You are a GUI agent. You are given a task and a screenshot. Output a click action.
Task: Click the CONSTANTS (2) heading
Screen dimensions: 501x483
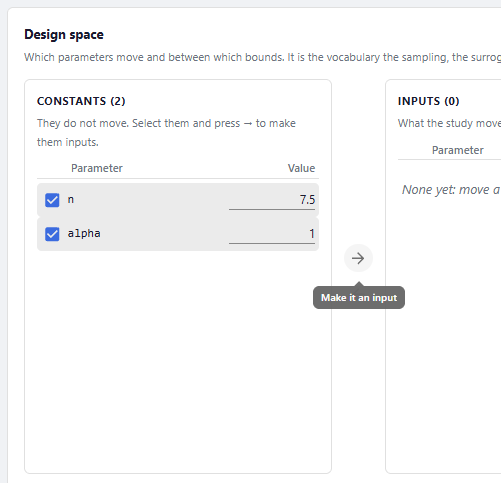point(81,101)
